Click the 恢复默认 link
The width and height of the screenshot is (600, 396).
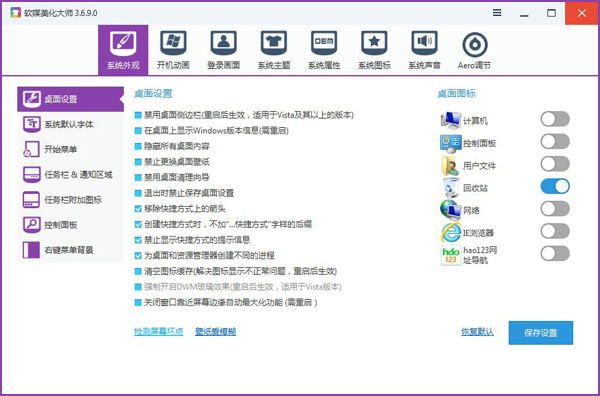pyautogui.click(x=477, y=332)
